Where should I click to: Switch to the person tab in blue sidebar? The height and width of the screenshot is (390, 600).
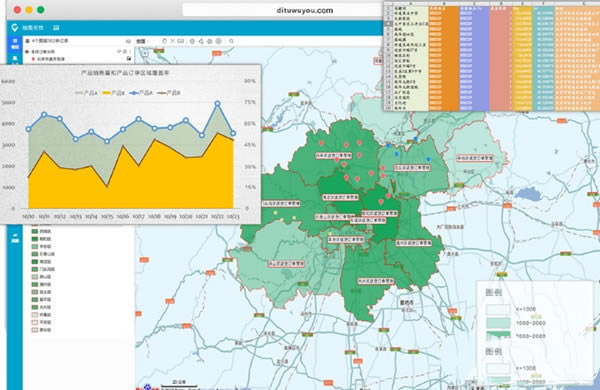(x=15, y=59)
